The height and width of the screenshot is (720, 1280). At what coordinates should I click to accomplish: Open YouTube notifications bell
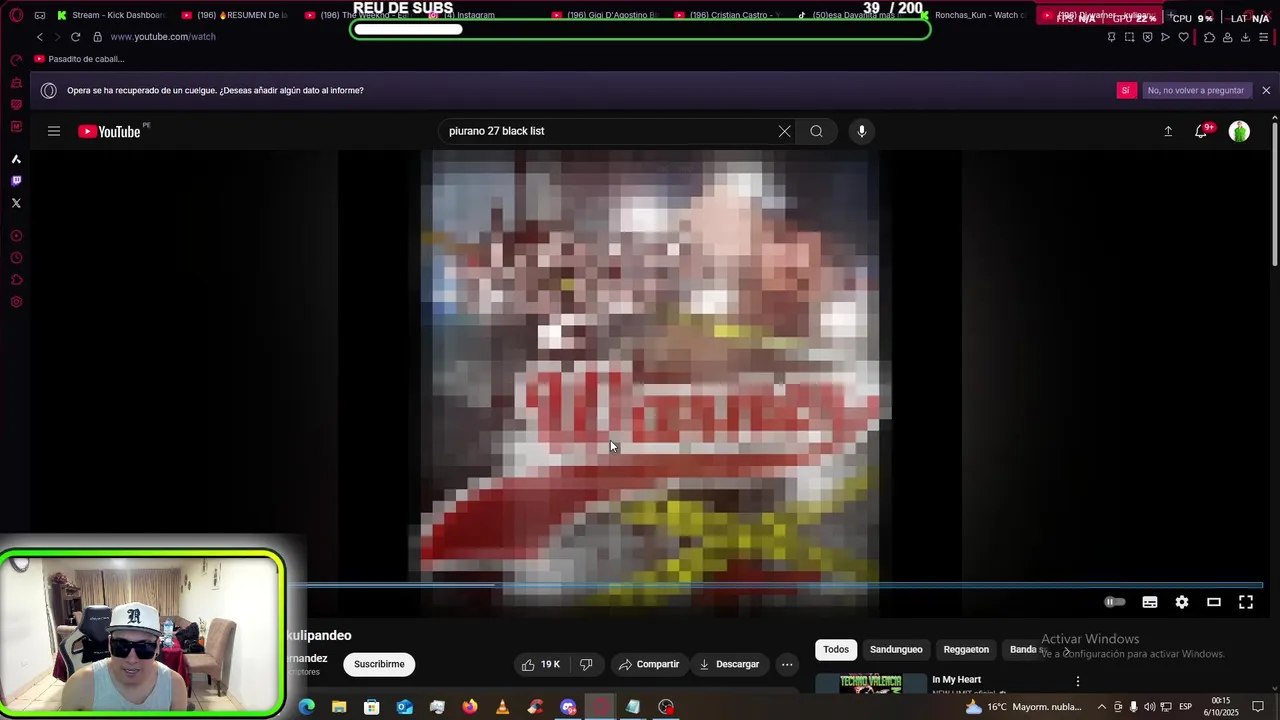pyautogui.click(x=1202, y=131)
